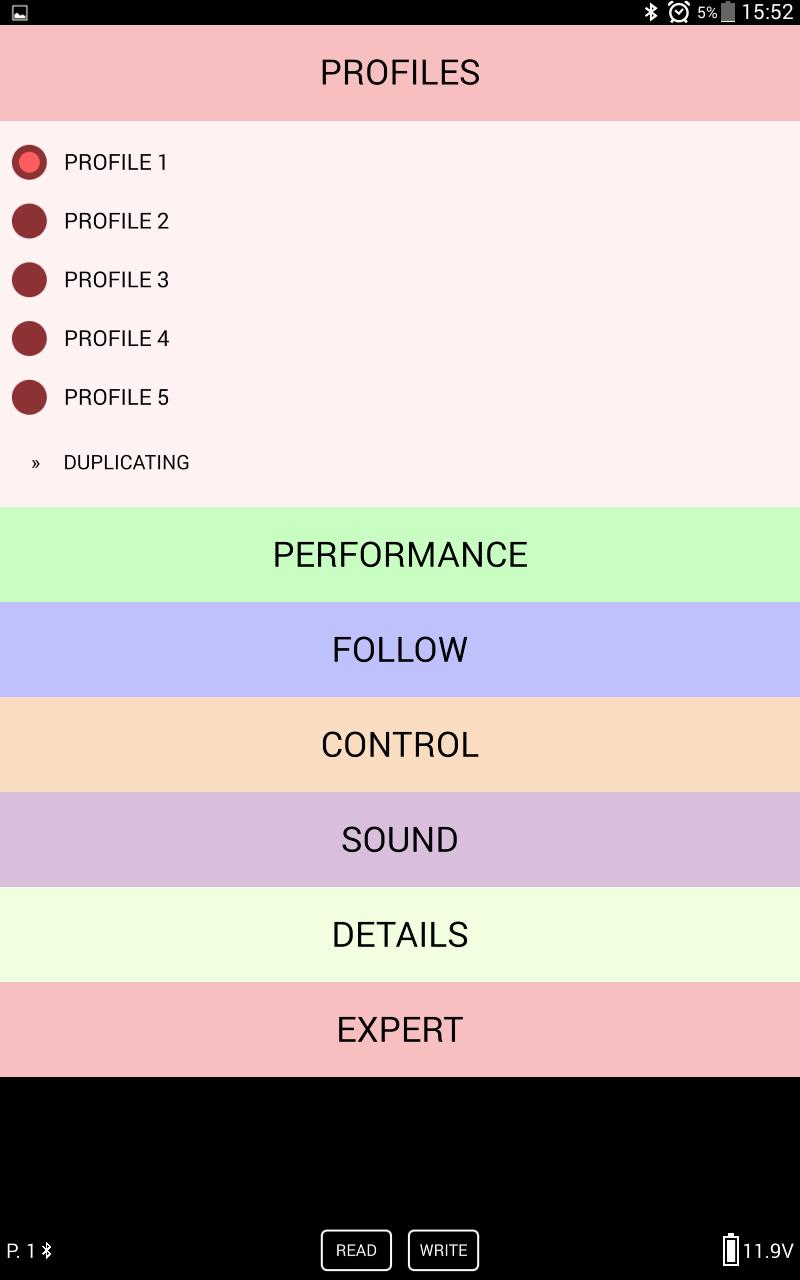Screen dimensions: 800x1280
Task: Tap the READ button
Action: (x=356, y=1250)
